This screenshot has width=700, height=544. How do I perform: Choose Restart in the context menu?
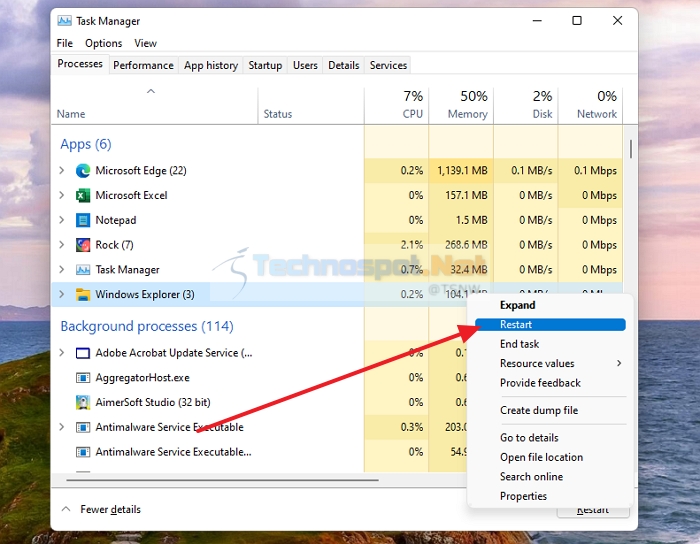point(550,324)
